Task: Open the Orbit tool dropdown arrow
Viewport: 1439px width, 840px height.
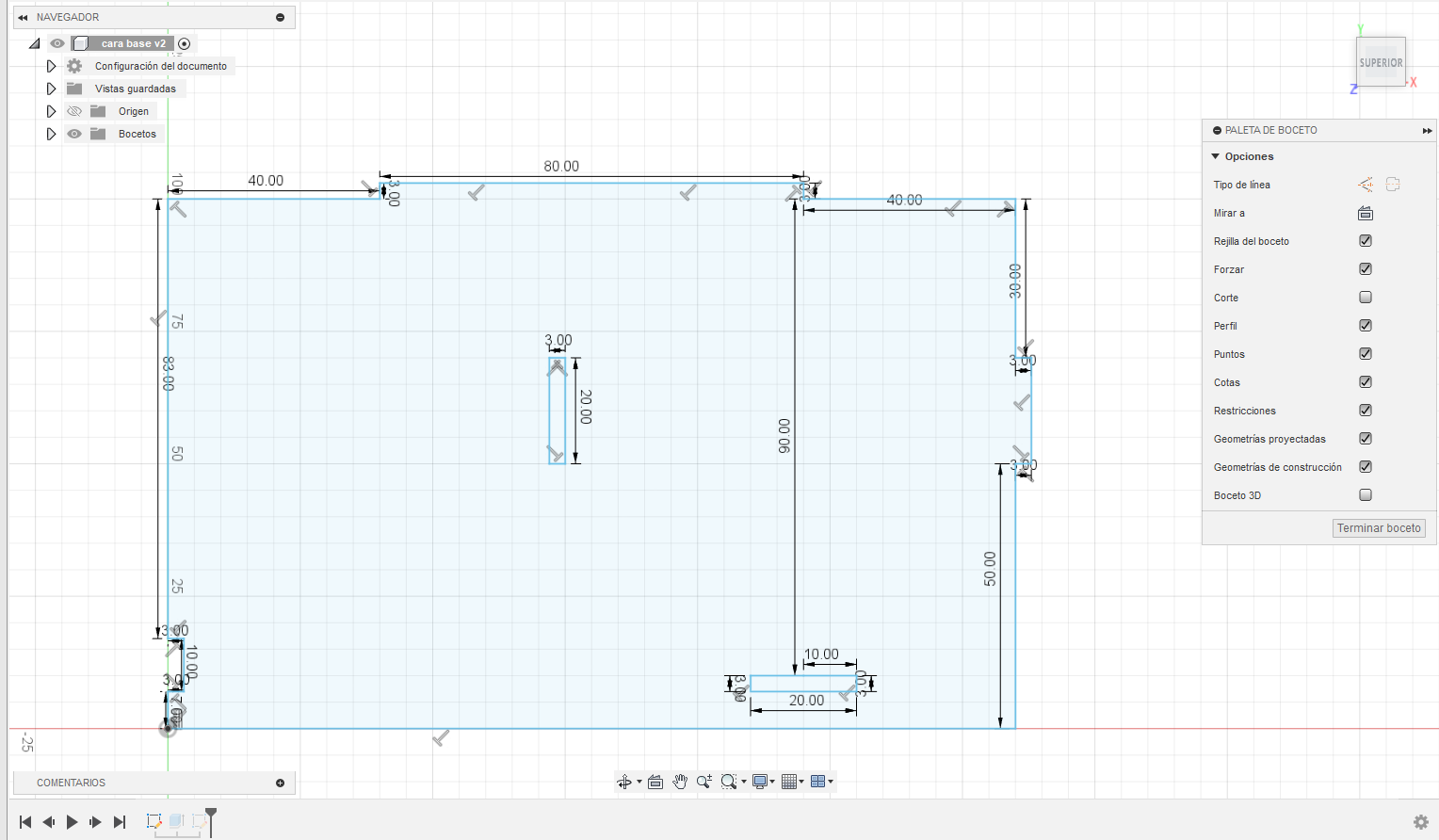Action: click(x=639, y=782)
